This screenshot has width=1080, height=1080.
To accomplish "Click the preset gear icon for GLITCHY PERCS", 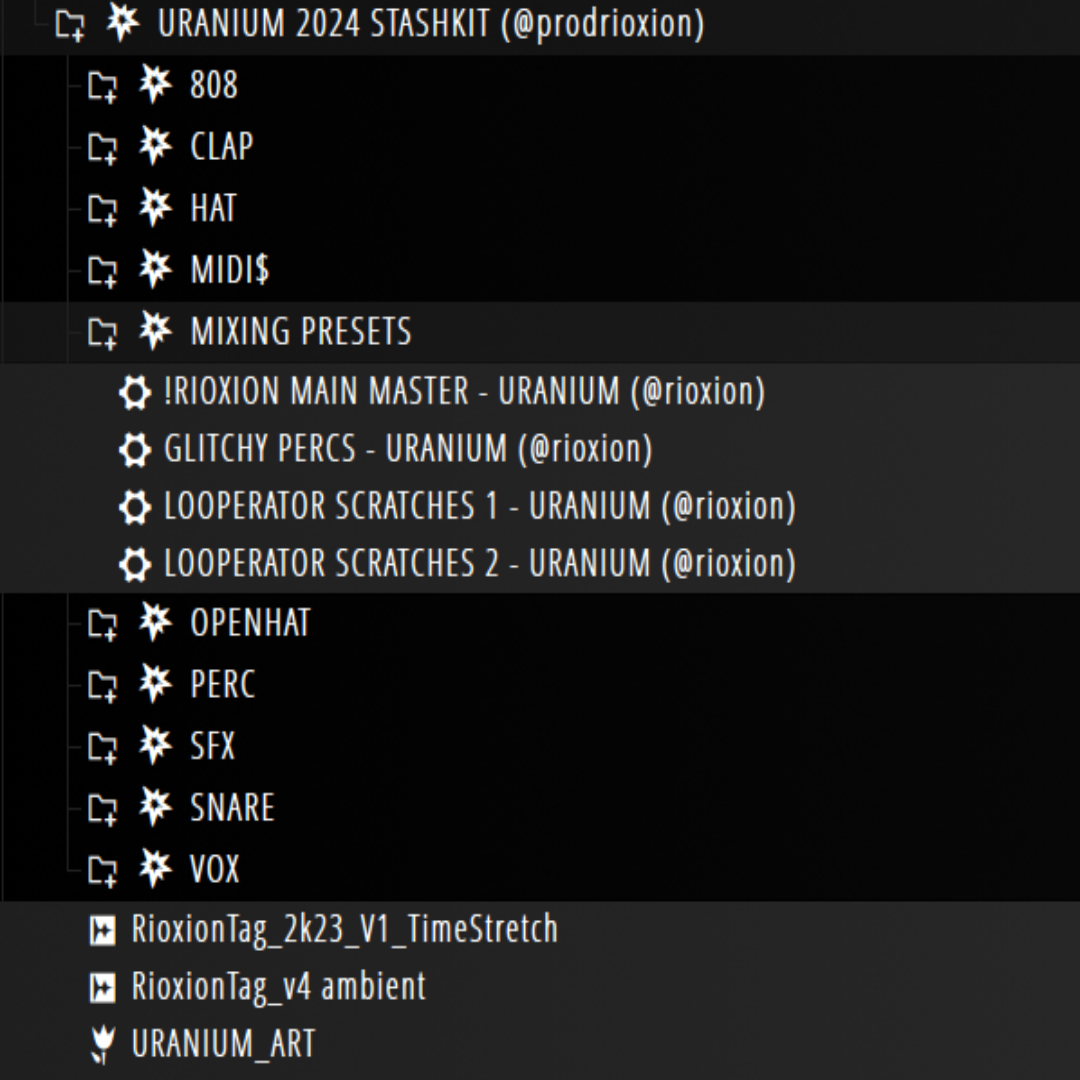I will 135,450.
